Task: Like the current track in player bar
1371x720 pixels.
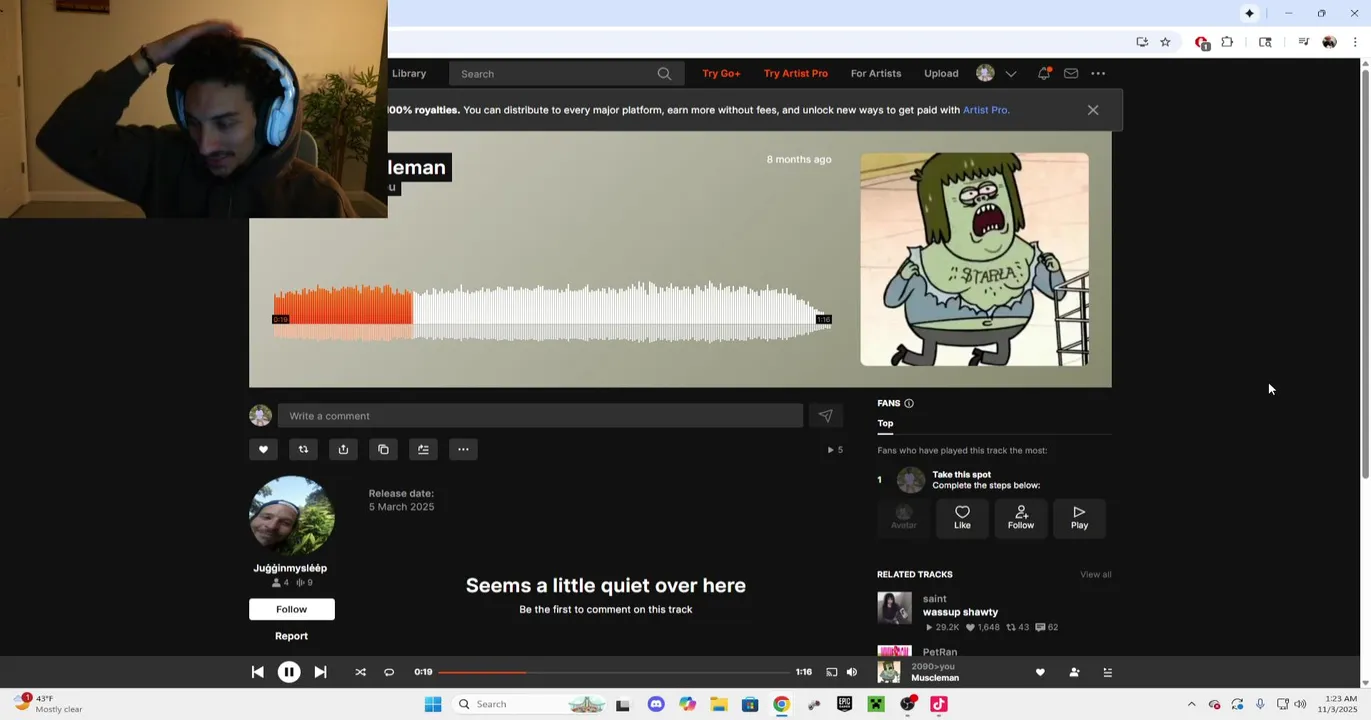Action: [1040, 673]
